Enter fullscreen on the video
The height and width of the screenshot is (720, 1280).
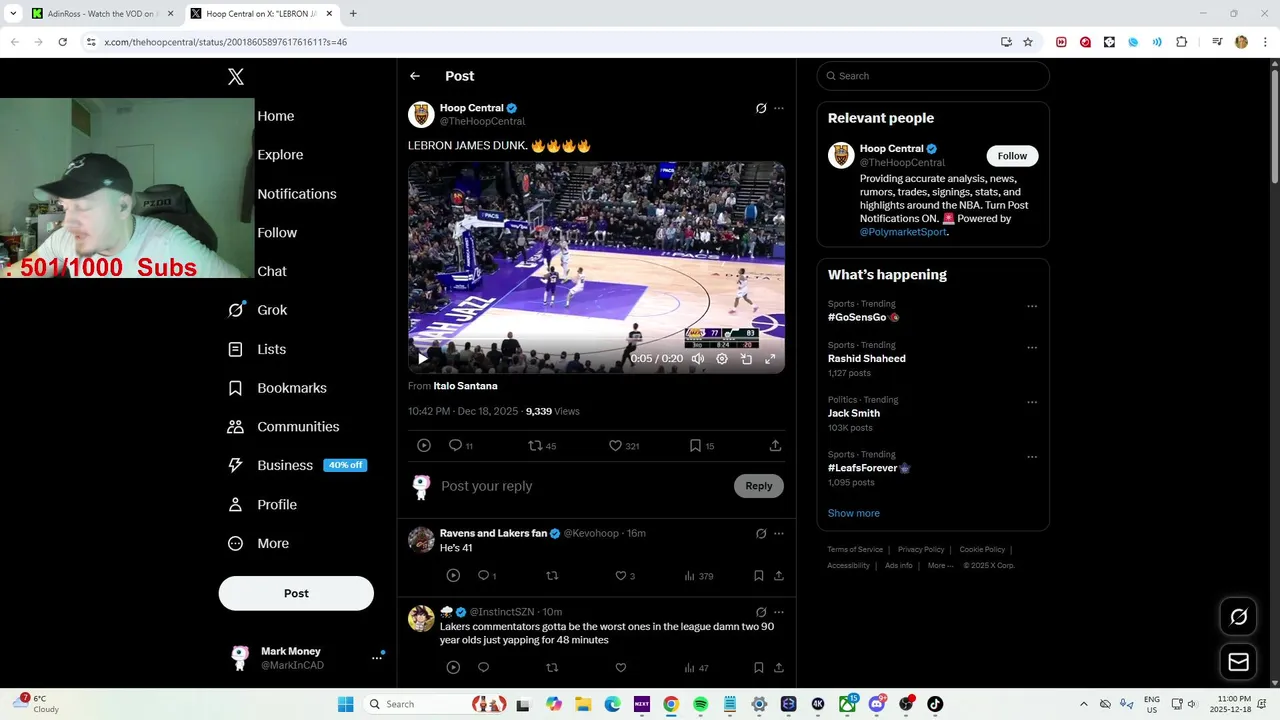[x=770, y=358]
